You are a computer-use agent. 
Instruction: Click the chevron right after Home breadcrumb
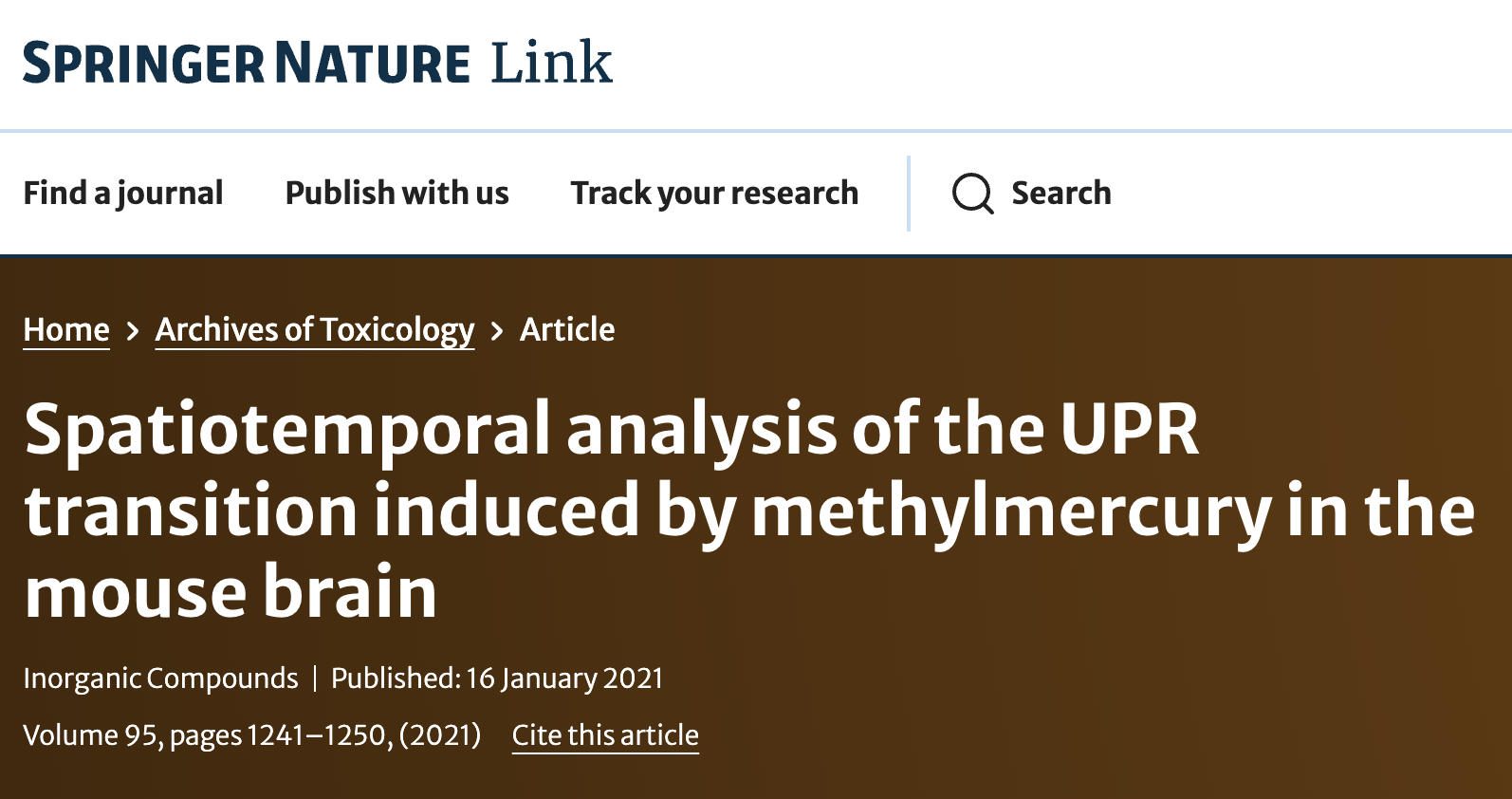(133, 331)
